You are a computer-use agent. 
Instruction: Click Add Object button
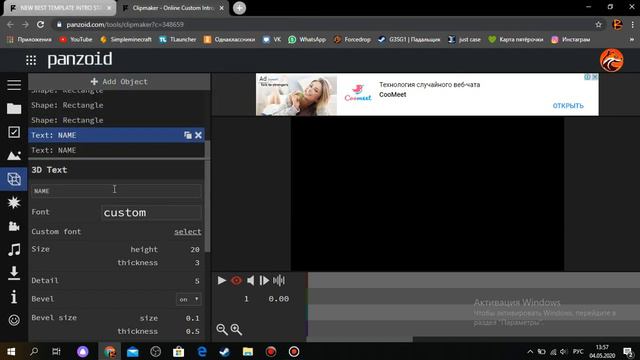(119, 82)
